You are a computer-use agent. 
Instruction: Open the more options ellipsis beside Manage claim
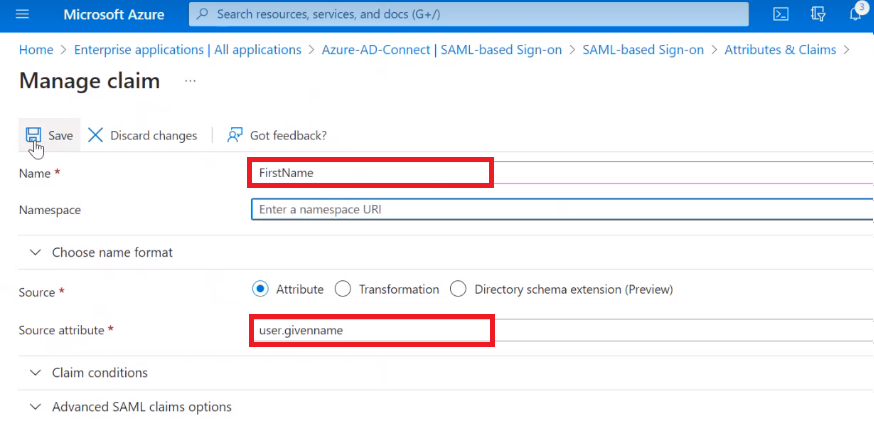[190, 81]
